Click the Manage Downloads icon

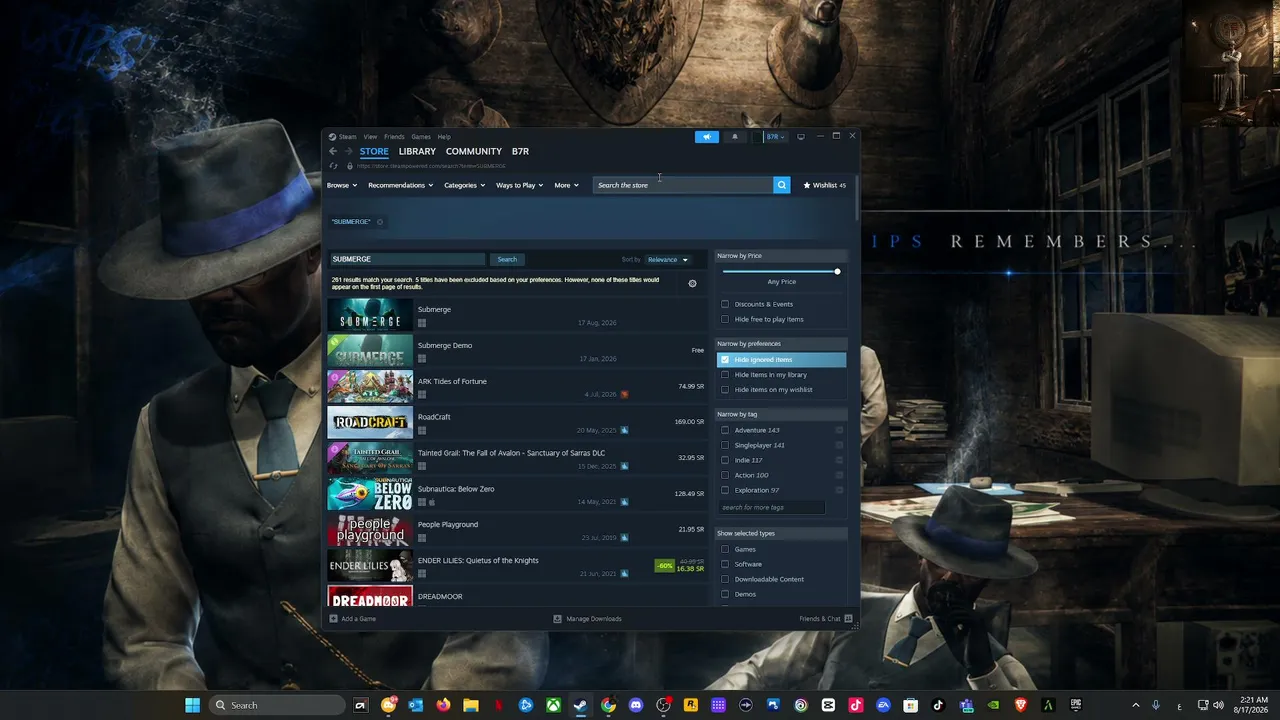(557, 619)
